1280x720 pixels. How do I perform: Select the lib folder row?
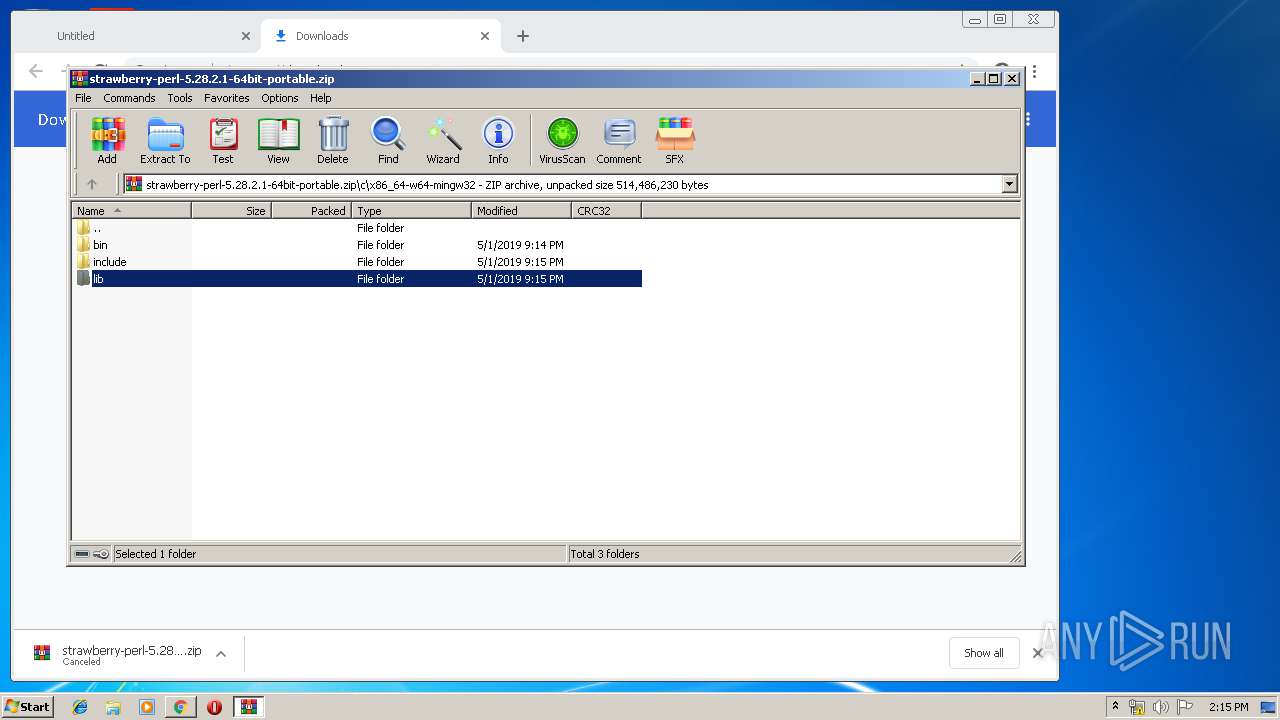click(358, 279)
